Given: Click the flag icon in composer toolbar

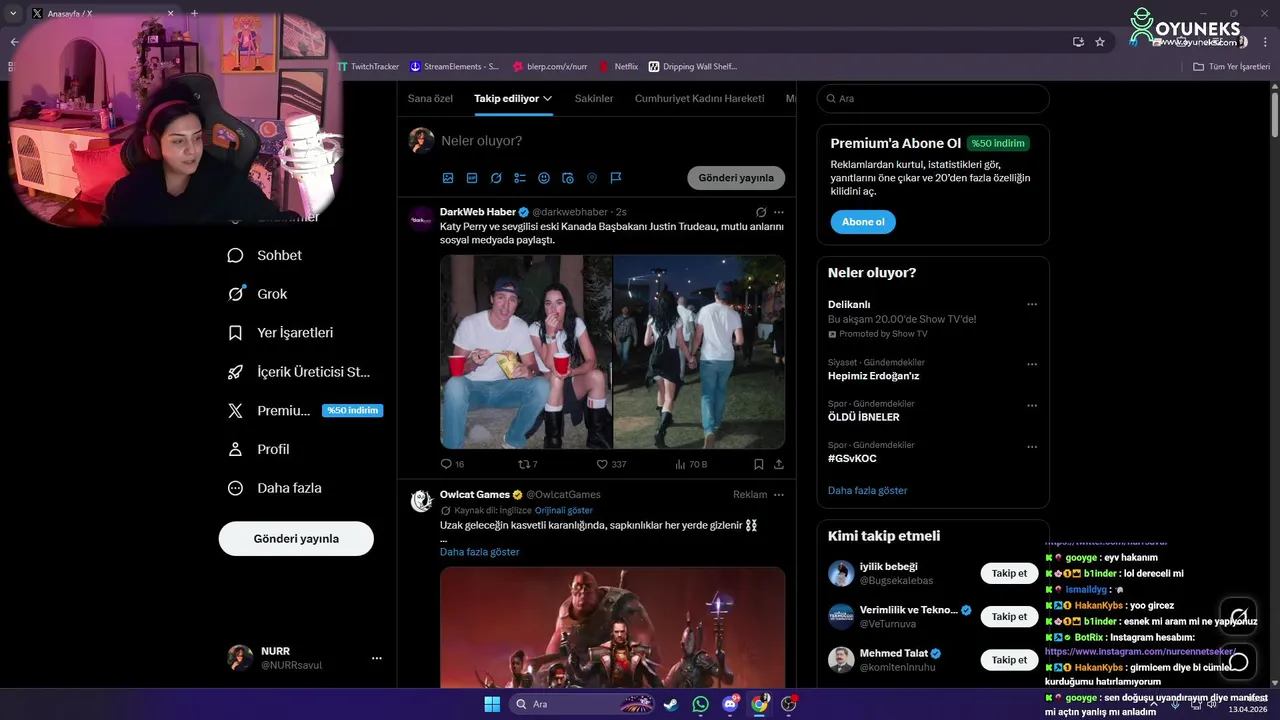Looking at the screenshot, I should click(x=616, y=178).
